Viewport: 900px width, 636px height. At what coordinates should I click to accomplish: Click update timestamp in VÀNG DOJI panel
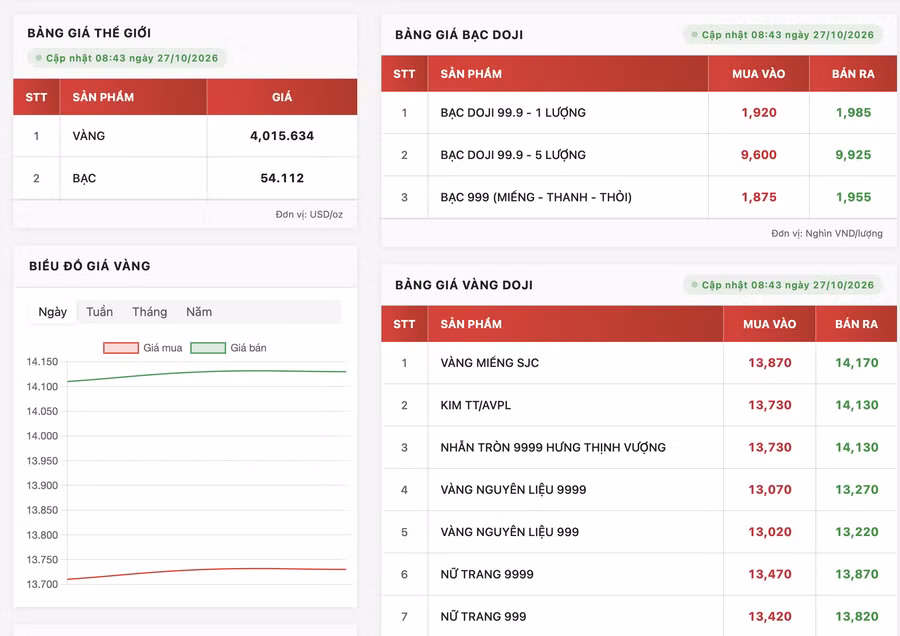[x=783, y=285]
